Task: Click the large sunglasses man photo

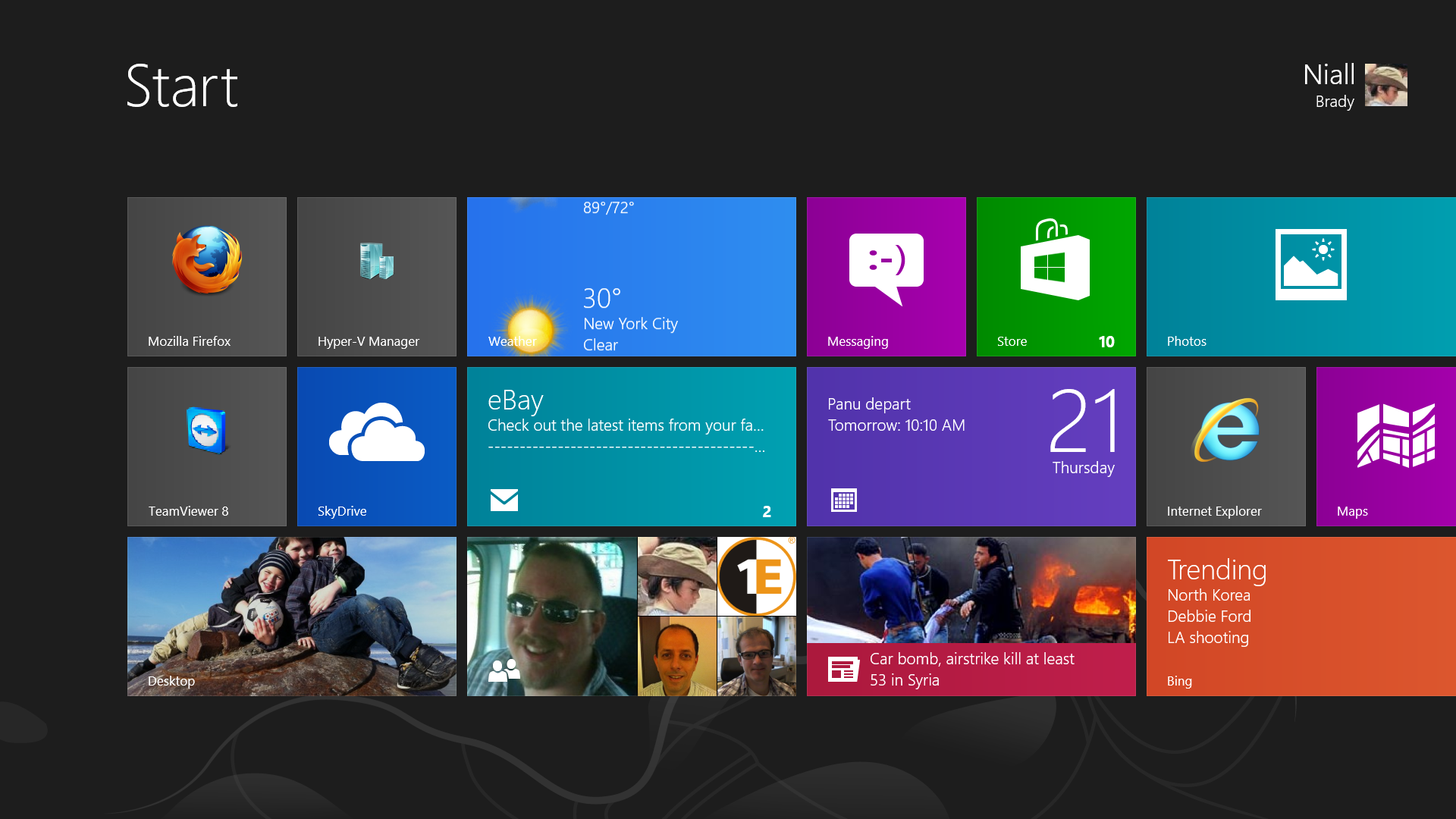Action: pyautogui.click(x=552, y=617)
